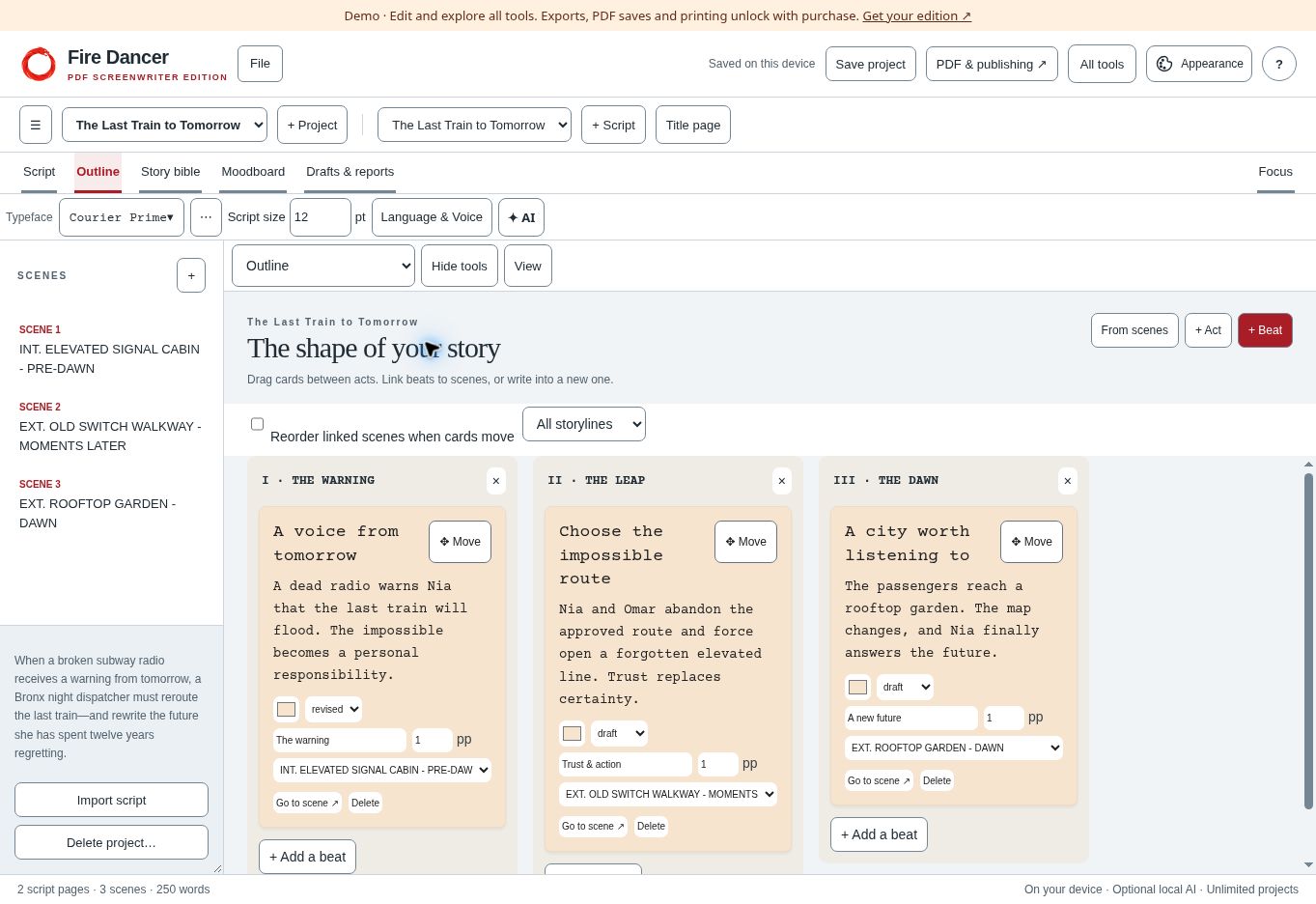Open linked scene dropdown EXT. ROOFTOP GARDEN
Screen dimensions: 1316x904
pyautogui.click(x=954, y=748)
